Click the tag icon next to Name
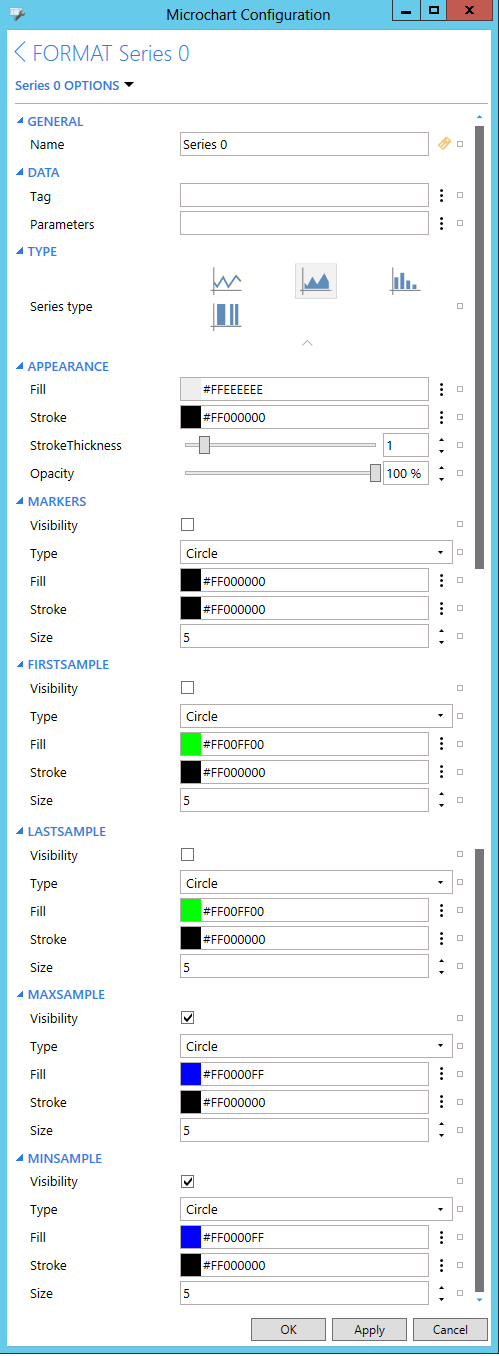 click(445, 144)
